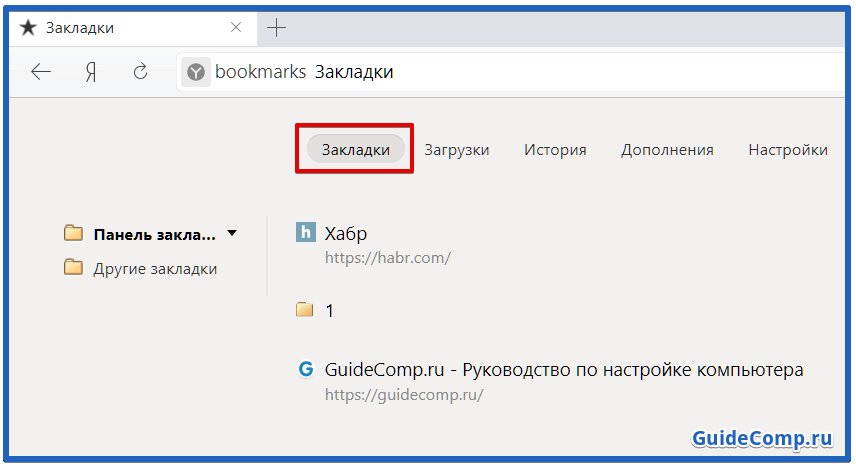Switch to the Настройки section
This screenshot has height=466, width=856.
point(788,150)
